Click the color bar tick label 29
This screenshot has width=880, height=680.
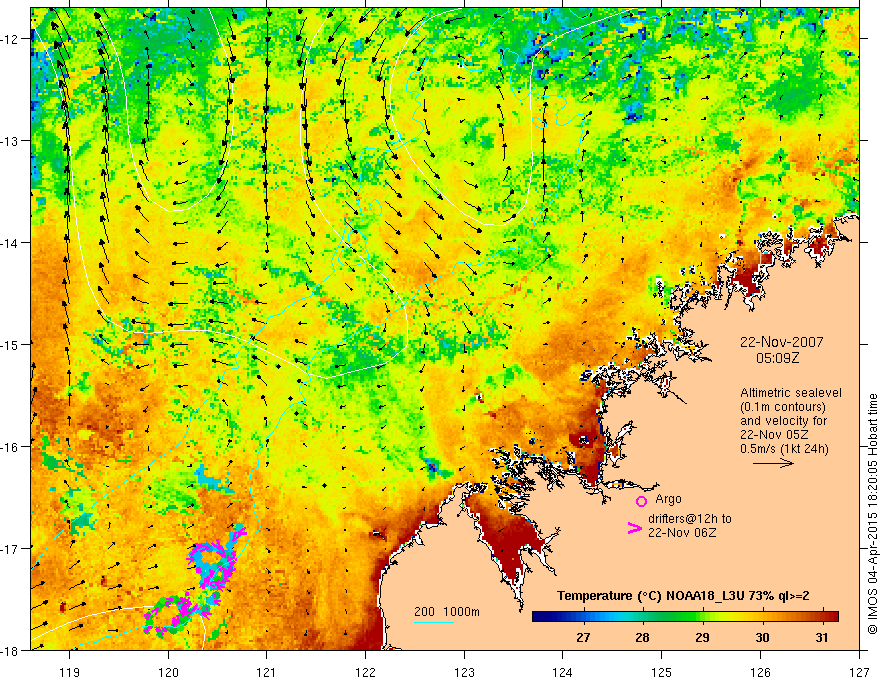[702, 637]
